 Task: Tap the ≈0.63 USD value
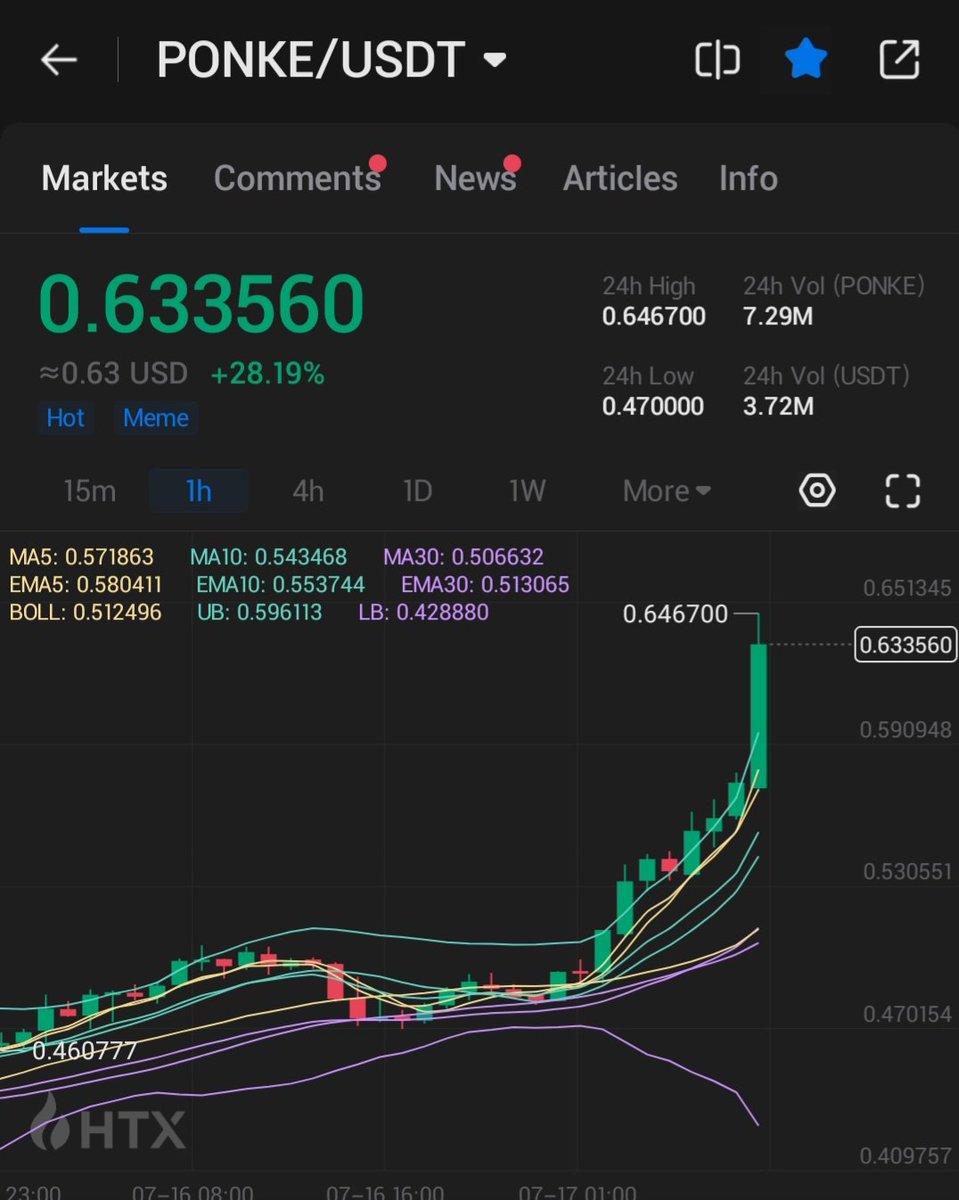(113, 375)
